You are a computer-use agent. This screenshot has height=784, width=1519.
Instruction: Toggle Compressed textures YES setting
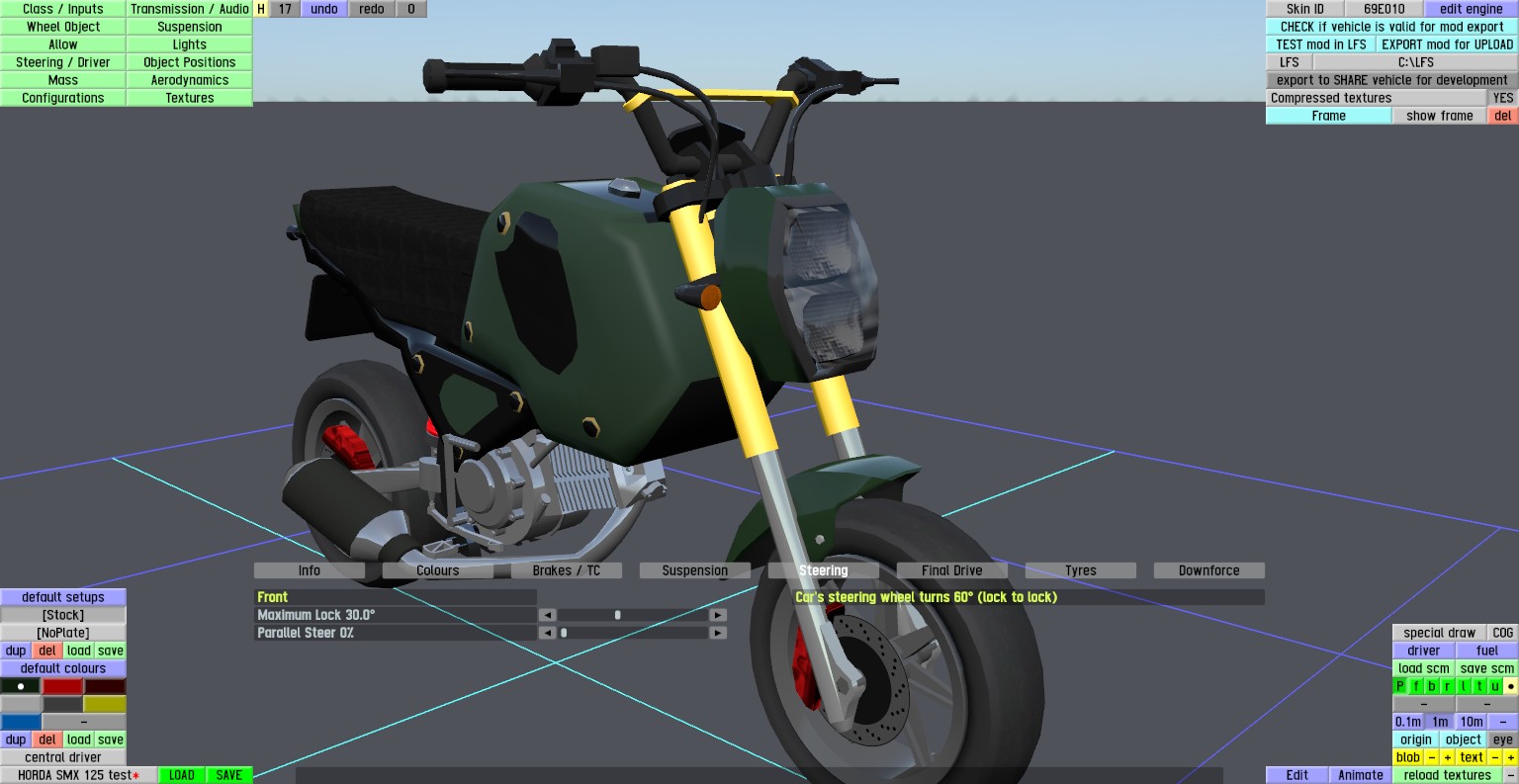click(x=1503, y=98)
